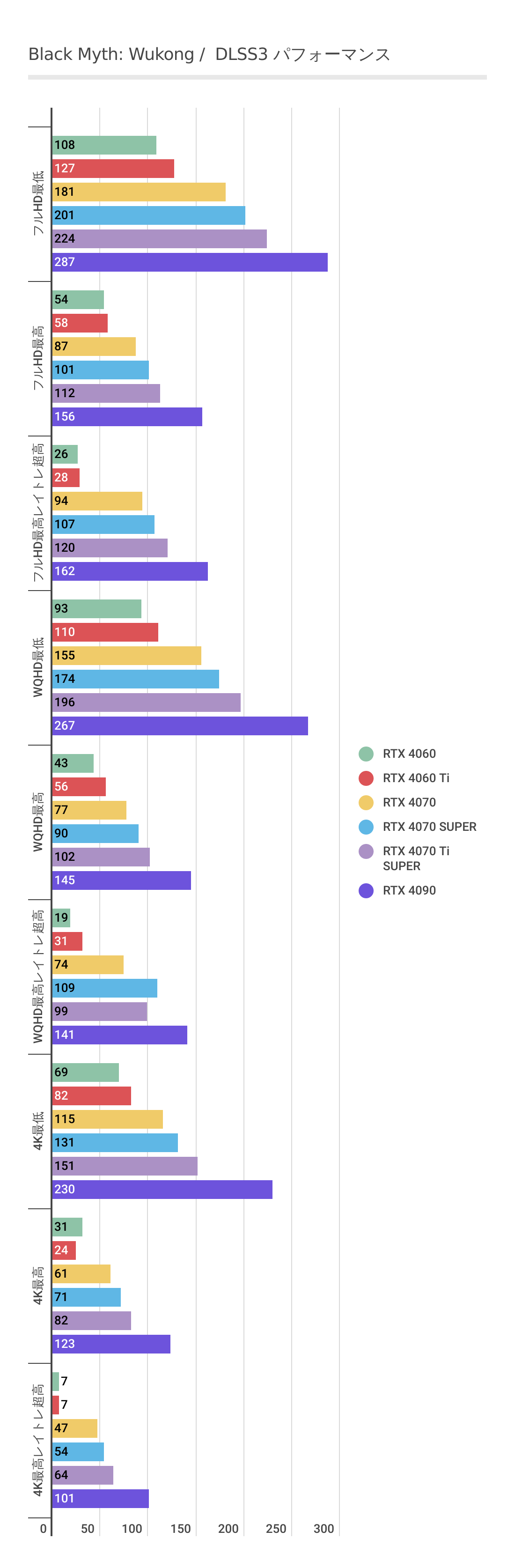Screen dimensions: 515x1568
Task: Select the RTX 4090 legend label
Action: pos(409,890)
